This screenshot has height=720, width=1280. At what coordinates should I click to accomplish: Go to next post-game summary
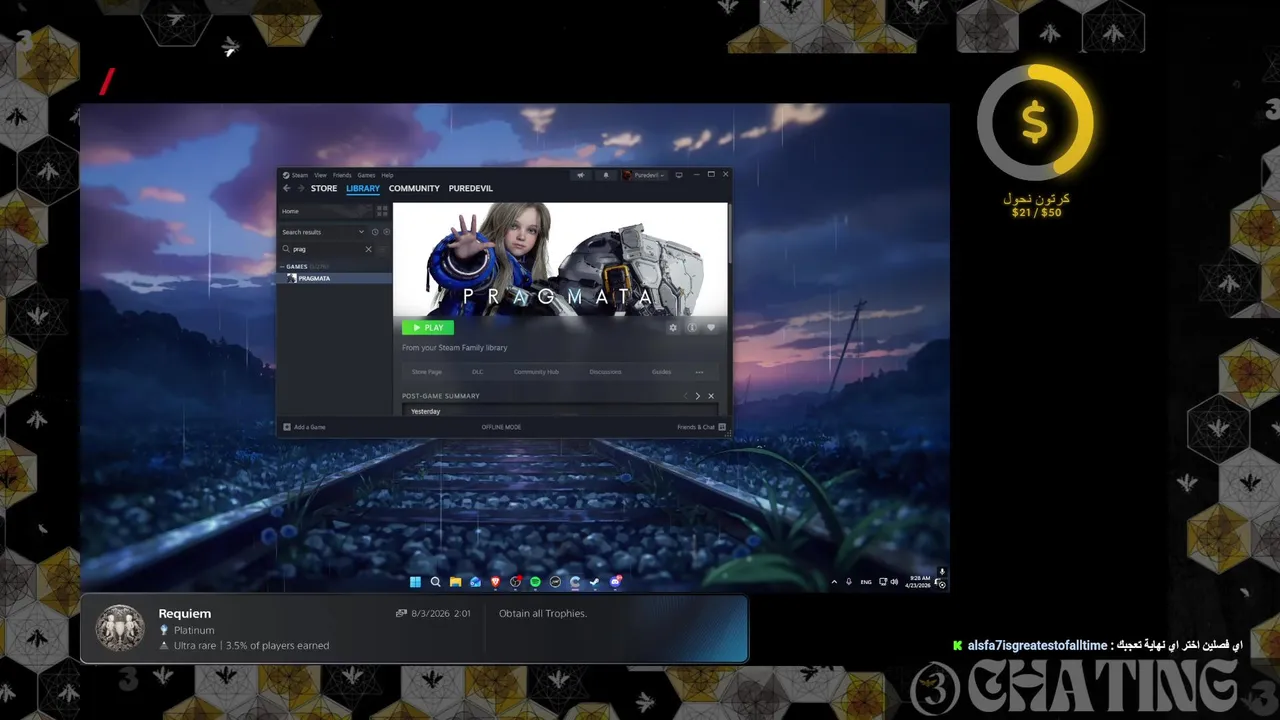pyautogui.click(x=698, y=396)
